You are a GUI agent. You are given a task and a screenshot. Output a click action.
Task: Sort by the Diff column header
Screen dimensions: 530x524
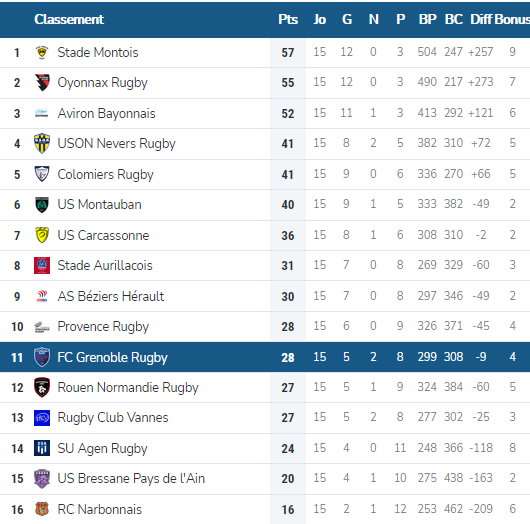tap(481, 19)
